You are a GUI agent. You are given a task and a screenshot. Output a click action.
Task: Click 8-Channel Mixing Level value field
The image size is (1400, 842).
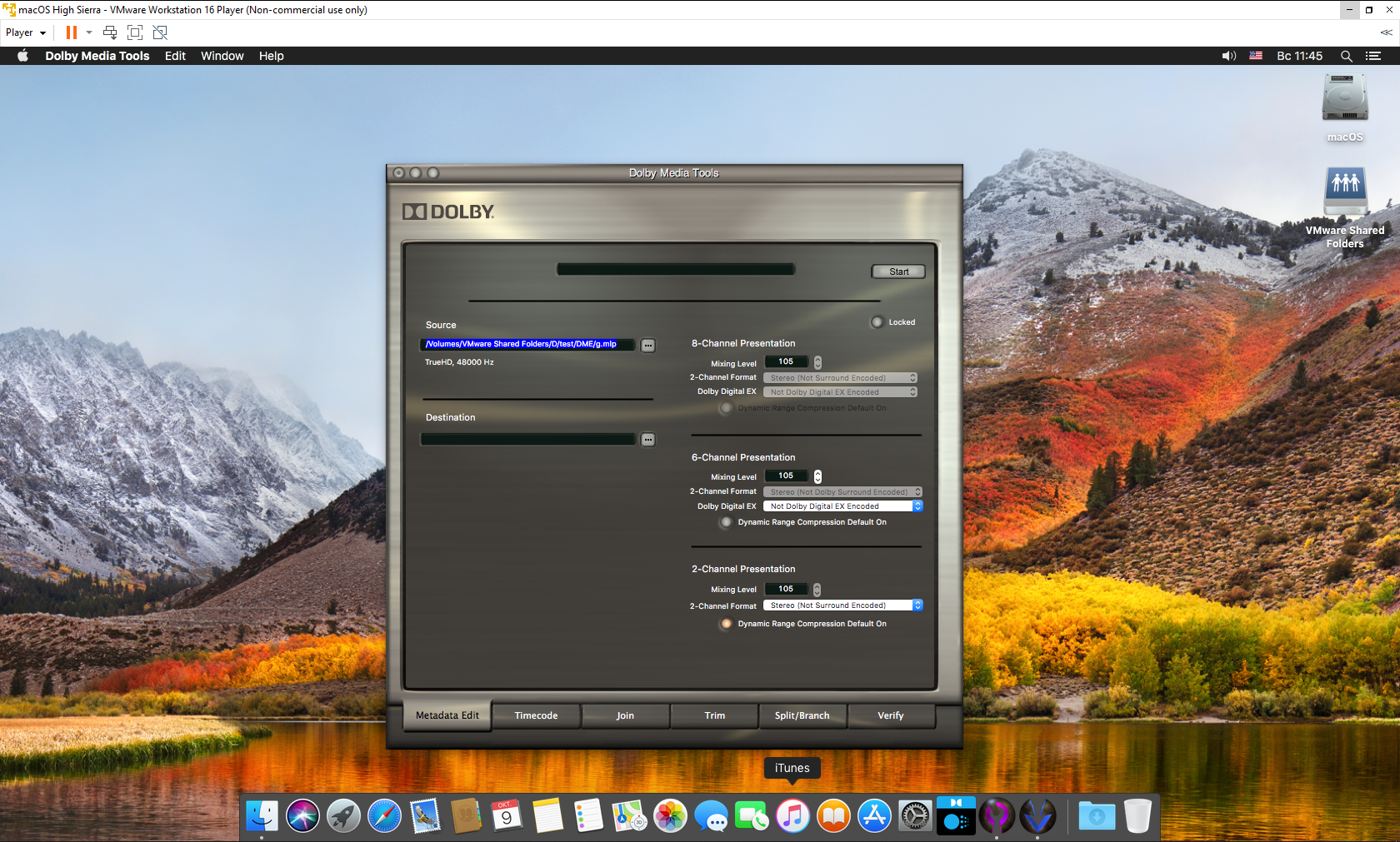(786, 361)
